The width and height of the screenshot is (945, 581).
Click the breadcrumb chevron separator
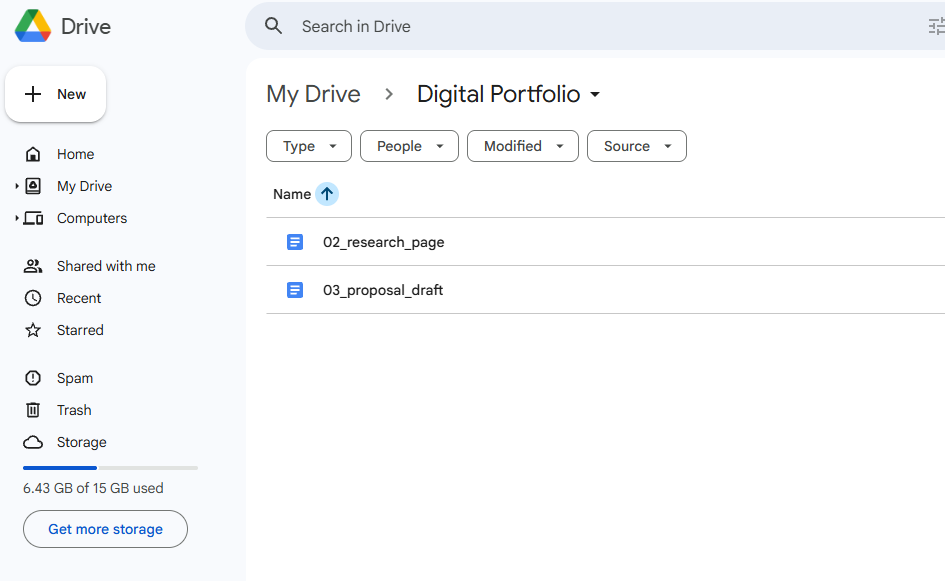(x=389, y=95)
